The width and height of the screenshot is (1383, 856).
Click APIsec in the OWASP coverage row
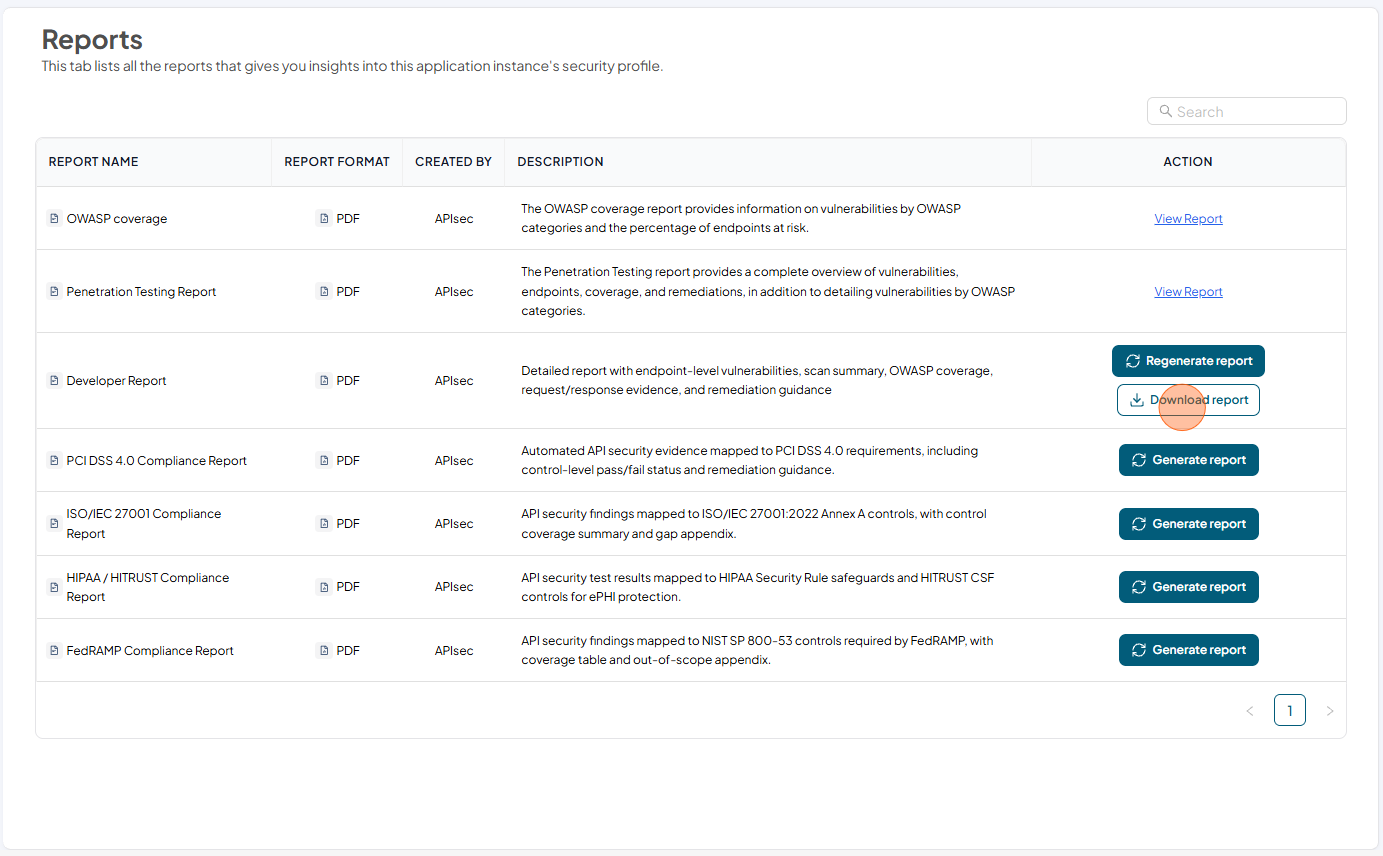tap(454, 218)
